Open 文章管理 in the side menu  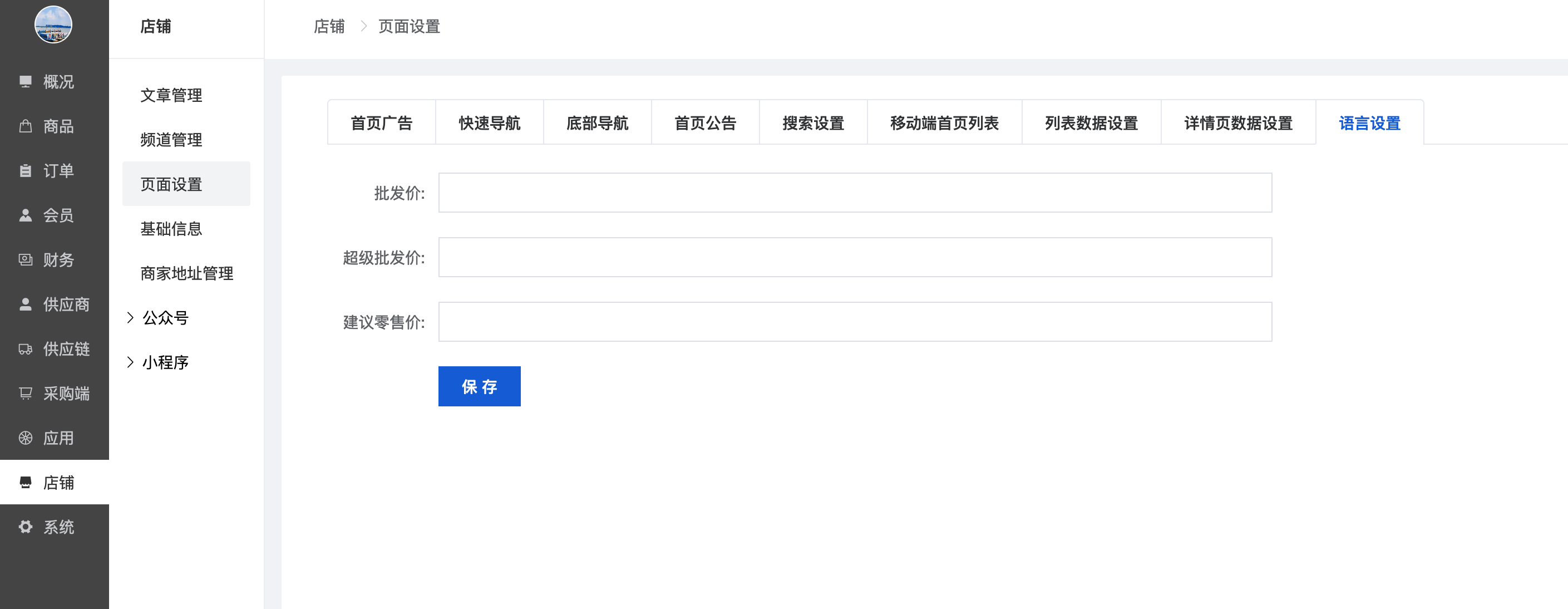point(171,95)
